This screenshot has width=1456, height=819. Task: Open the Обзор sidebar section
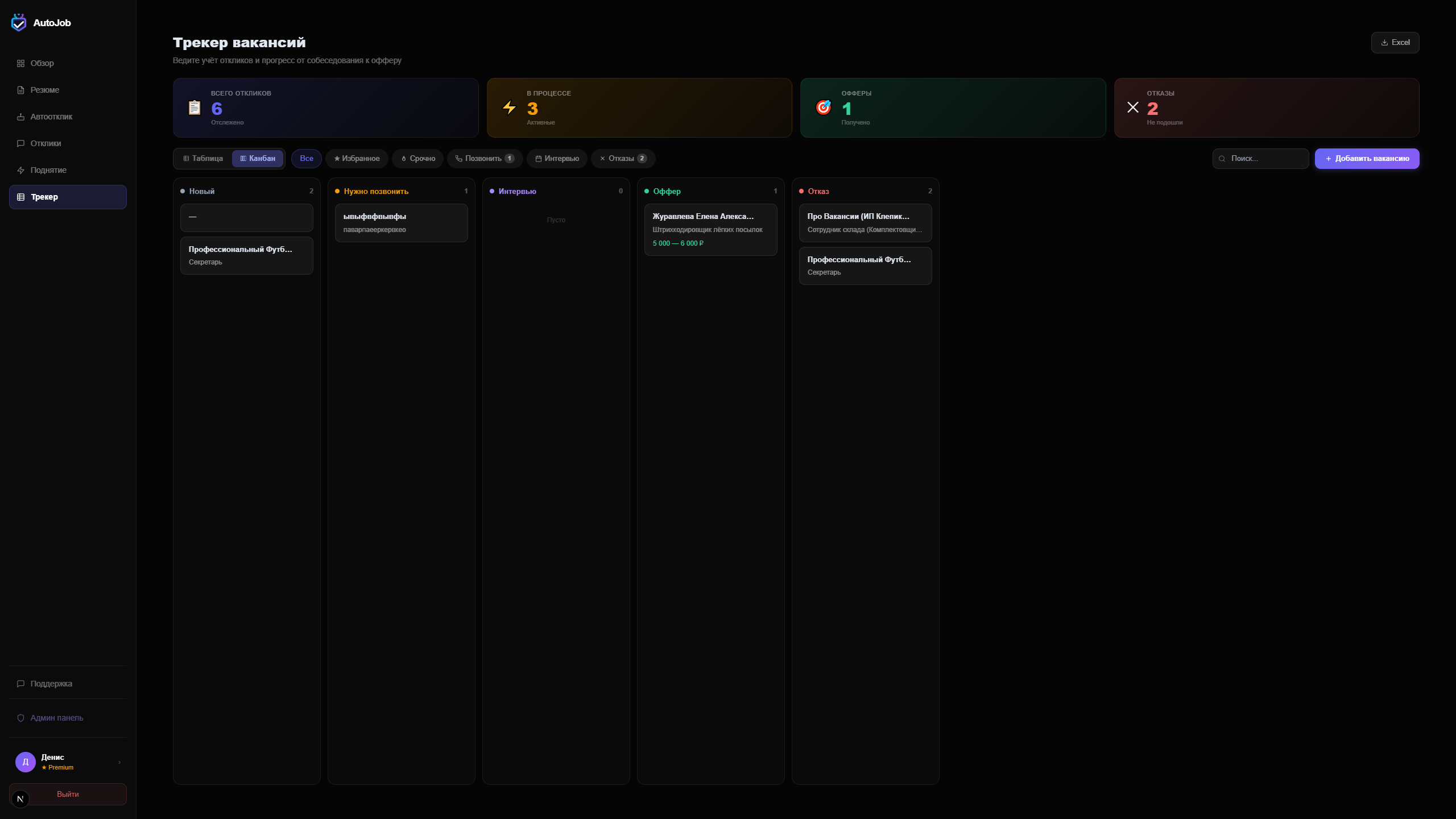(x=42, y=63)
